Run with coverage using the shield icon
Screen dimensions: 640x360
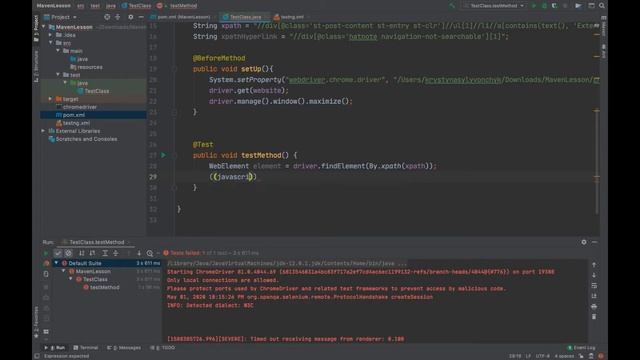coord(554,6)
